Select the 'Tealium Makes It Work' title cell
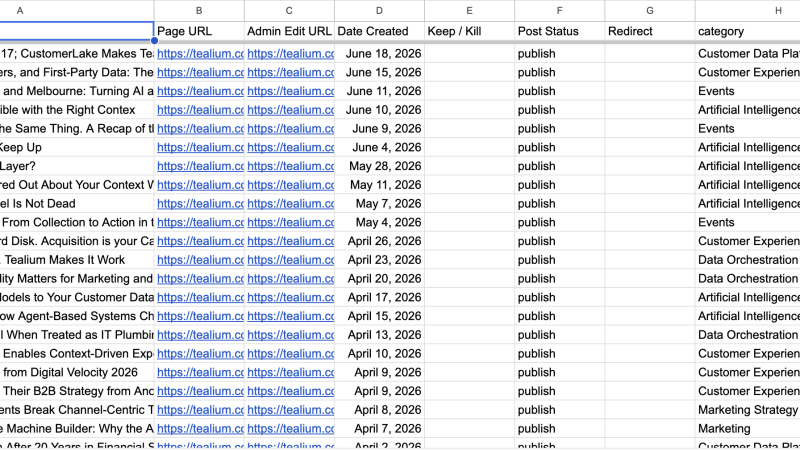 [x=77, y=260]
